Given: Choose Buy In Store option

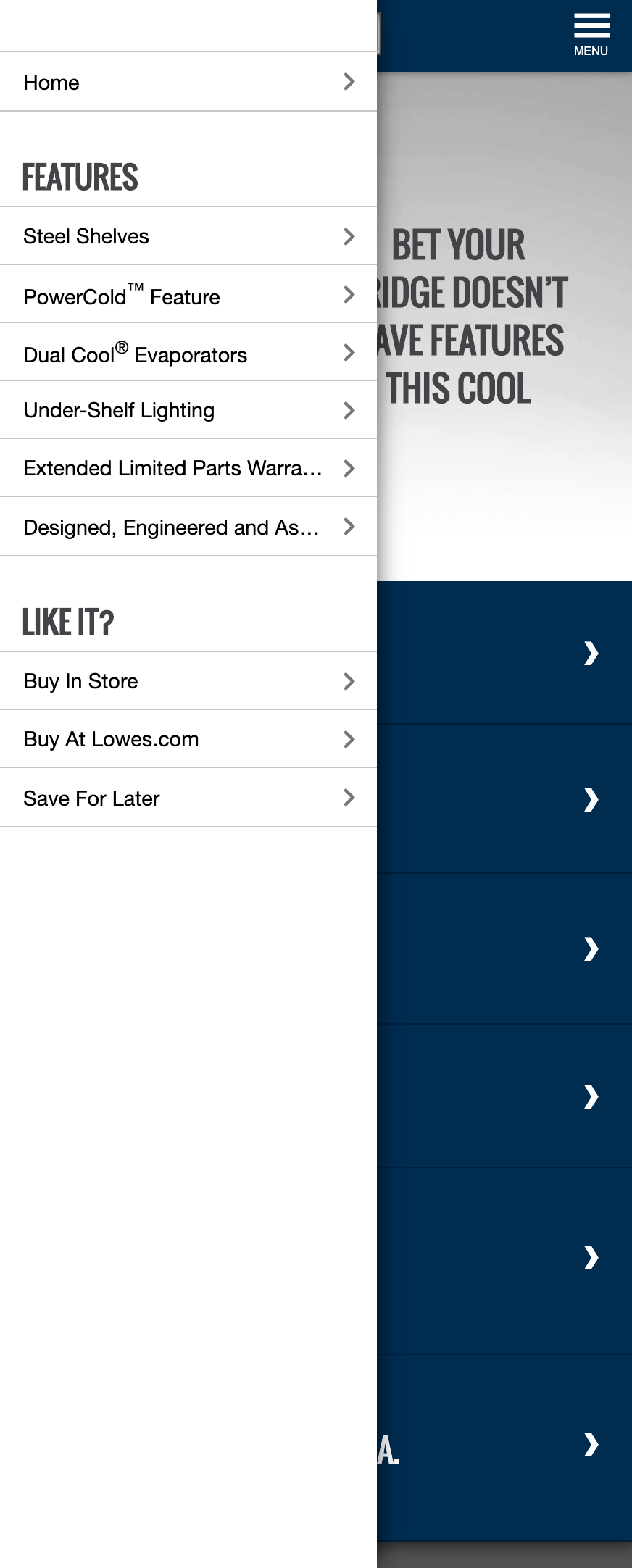Looking at the screenshot, I should [188, 681].
